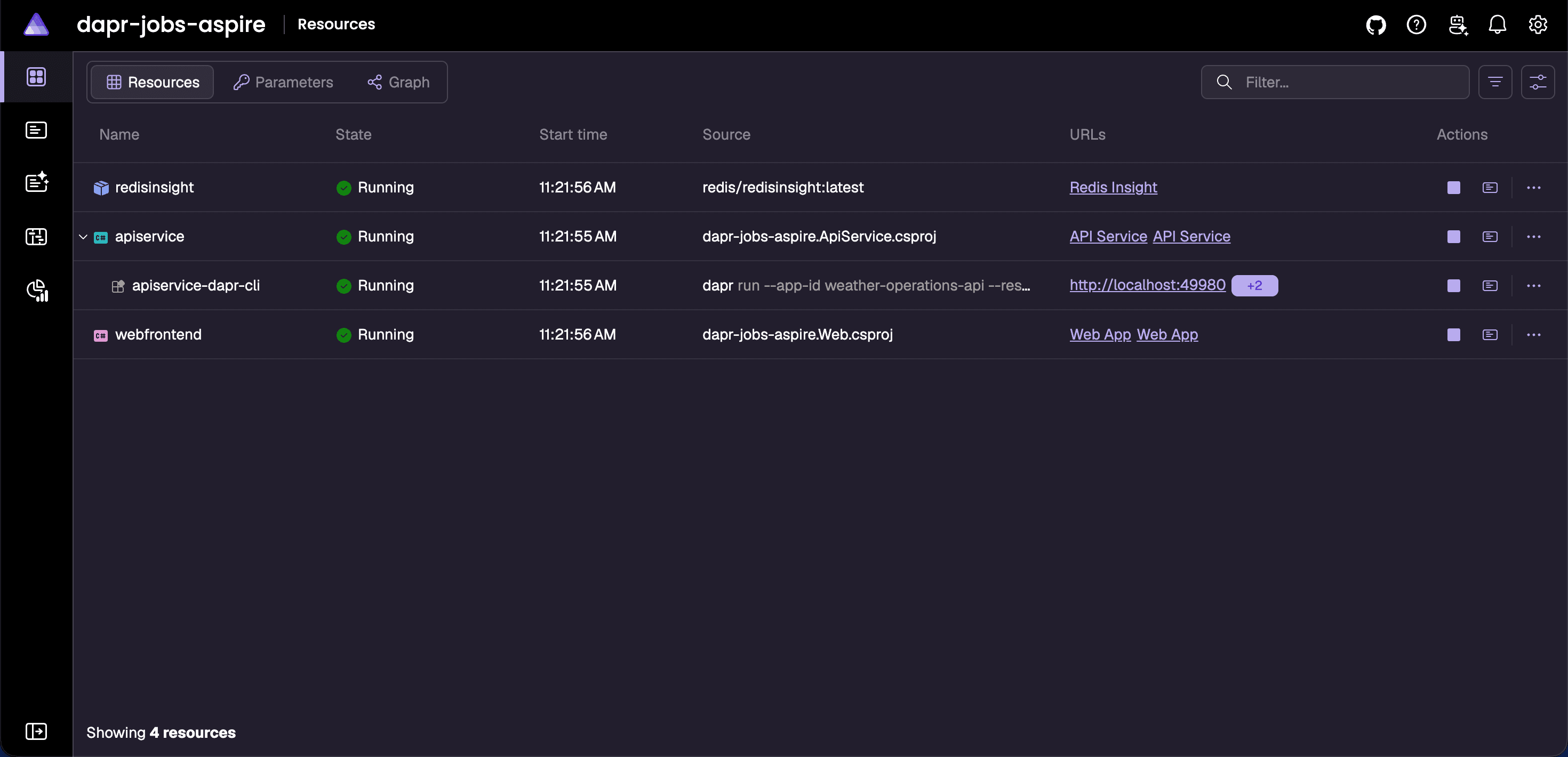Open more actions menu for apiservice

coord(1534,237)
